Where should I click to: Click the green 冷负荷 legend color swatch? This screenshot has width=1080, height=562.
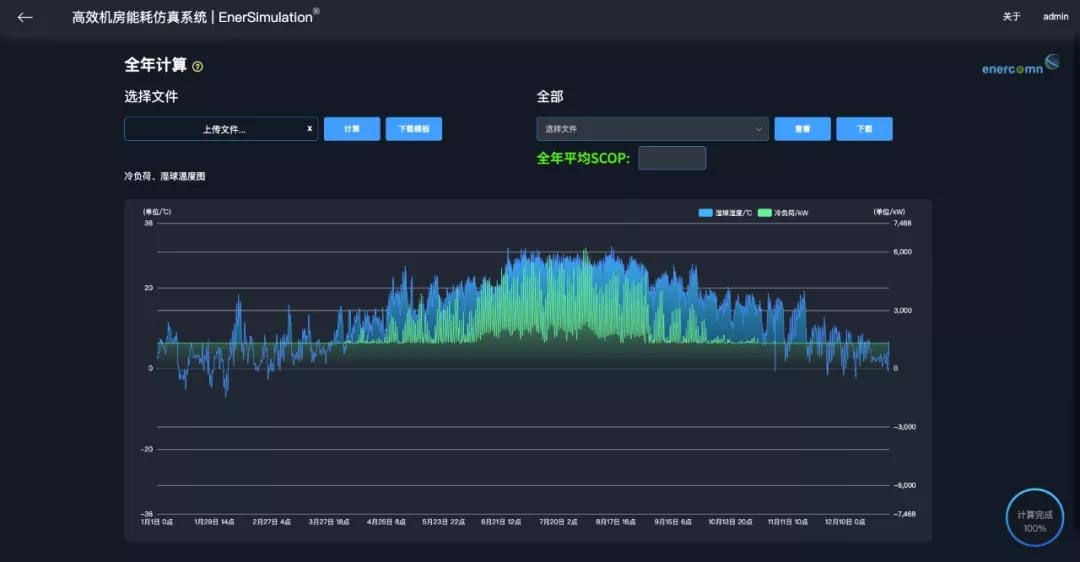click(x=765, y=213)
